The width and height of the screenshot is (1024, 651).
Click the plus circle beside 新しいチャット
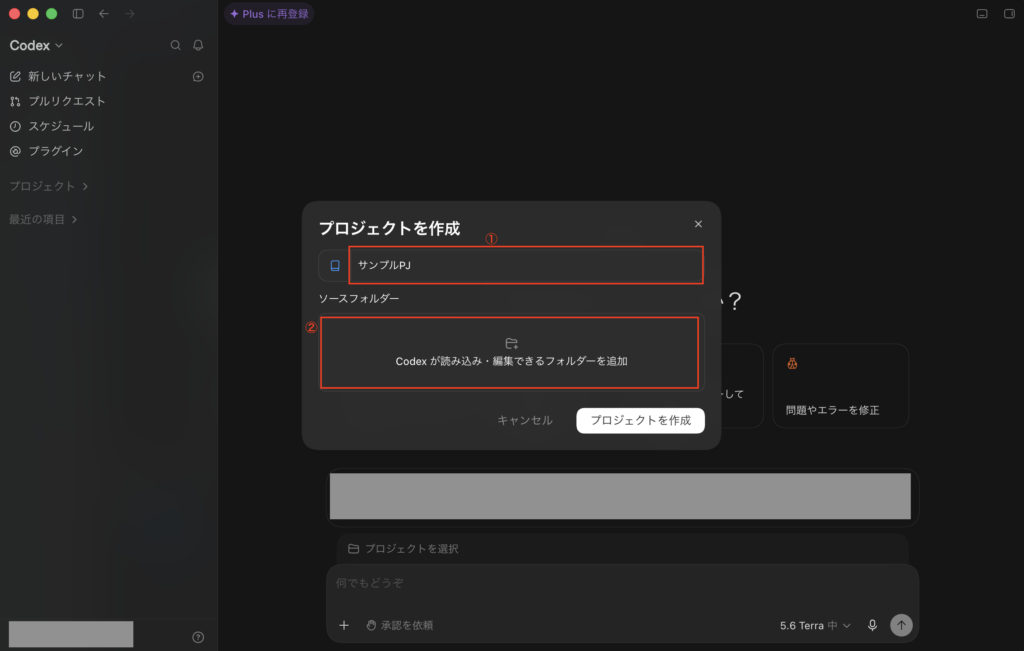[198, 76]
